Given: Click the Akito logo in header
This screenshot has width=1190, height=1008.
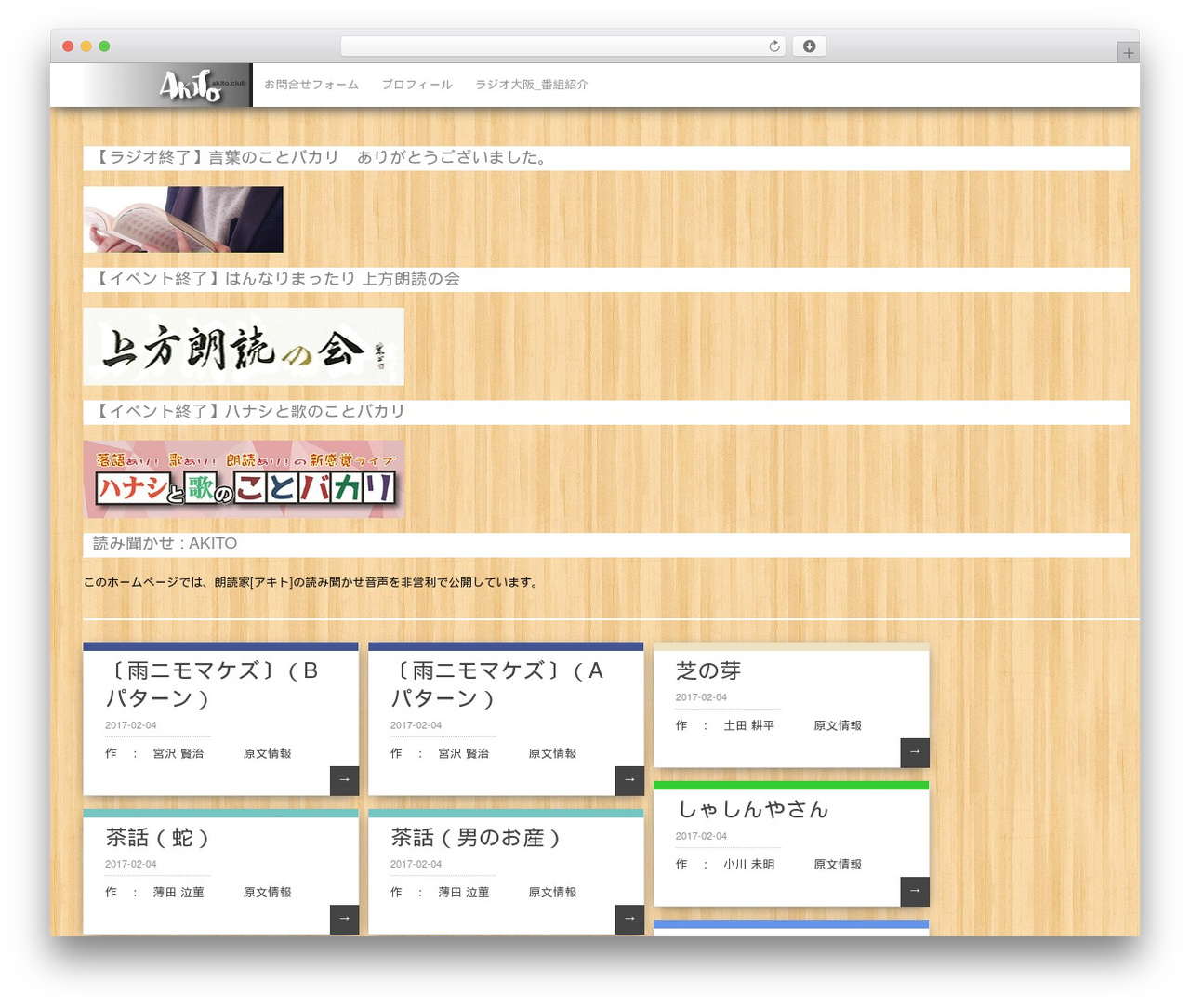Looking at the screenshot, I should [x=167, y=86].
